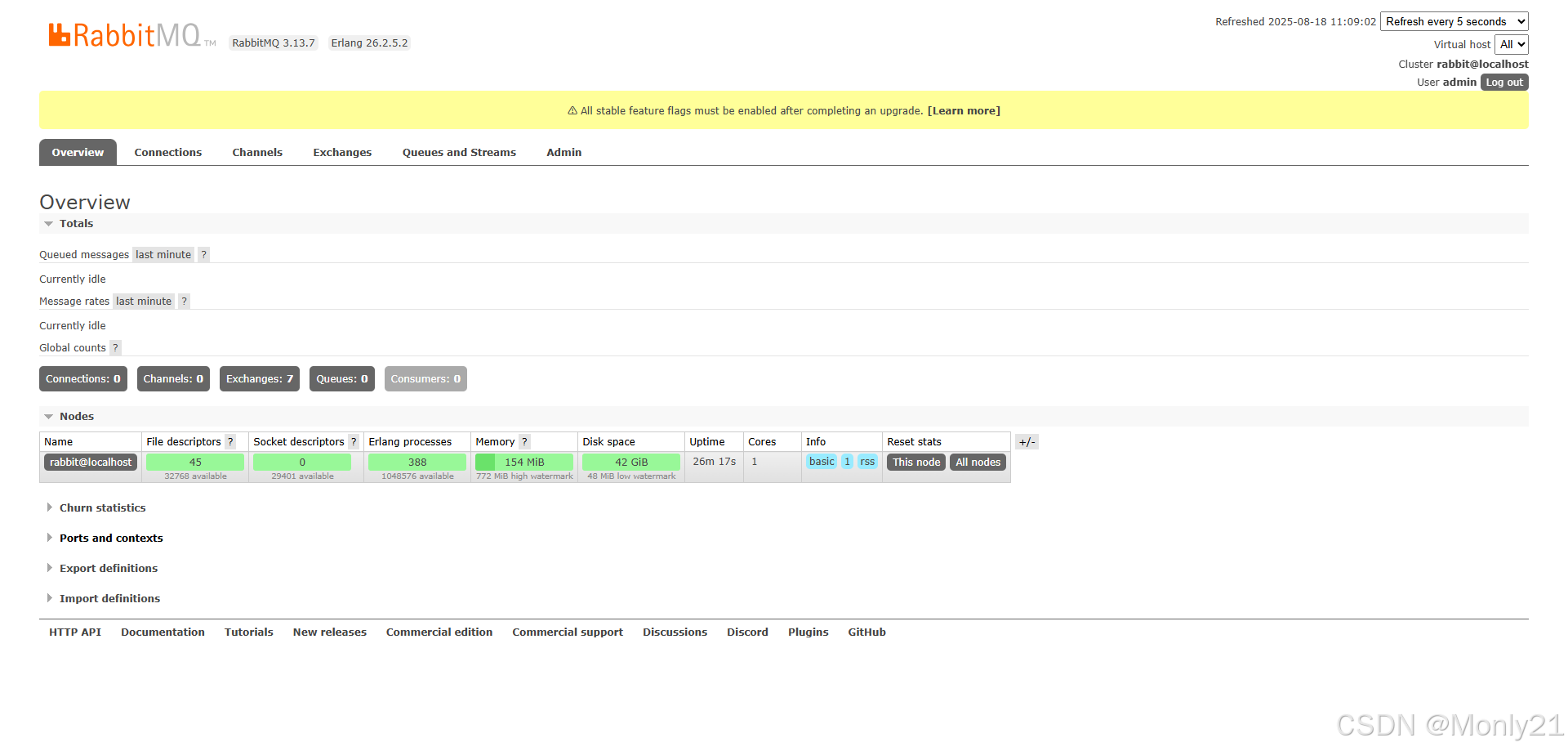
Task: Click Connections: 0 count button
Action: click(x=83, y=379)
